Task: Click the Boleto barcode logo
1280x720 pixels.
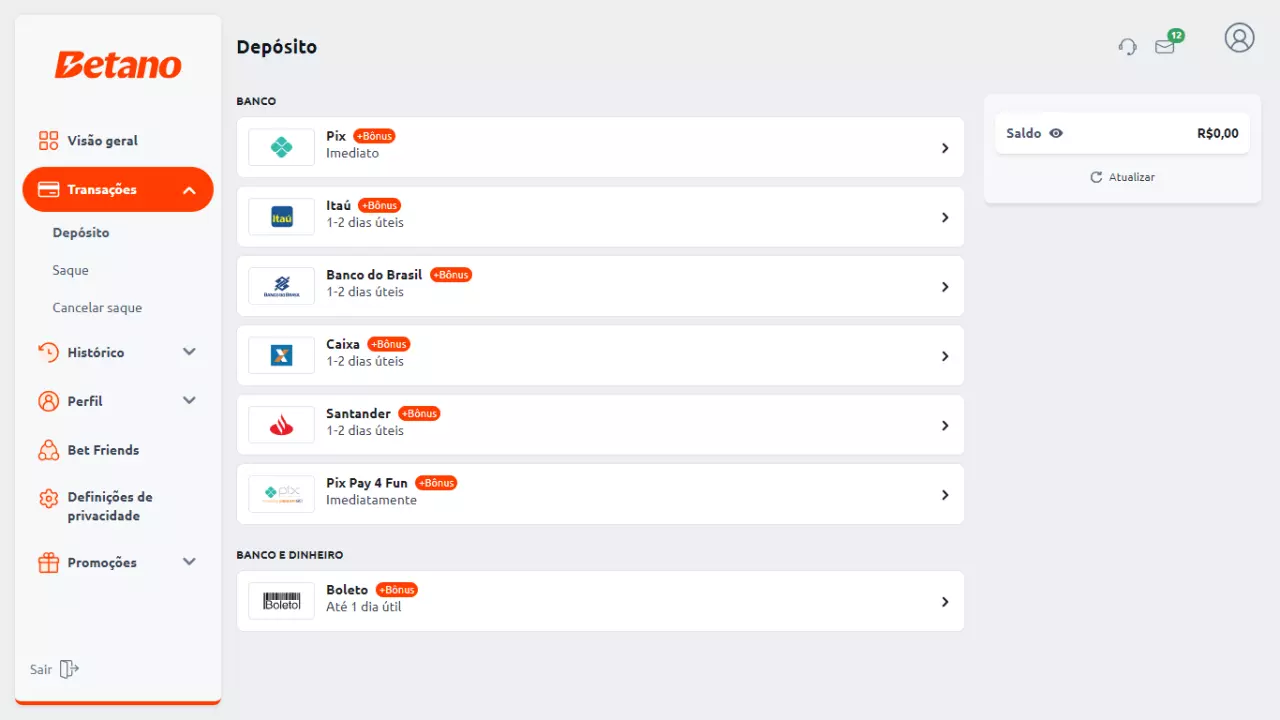Action: click(281, 601)
